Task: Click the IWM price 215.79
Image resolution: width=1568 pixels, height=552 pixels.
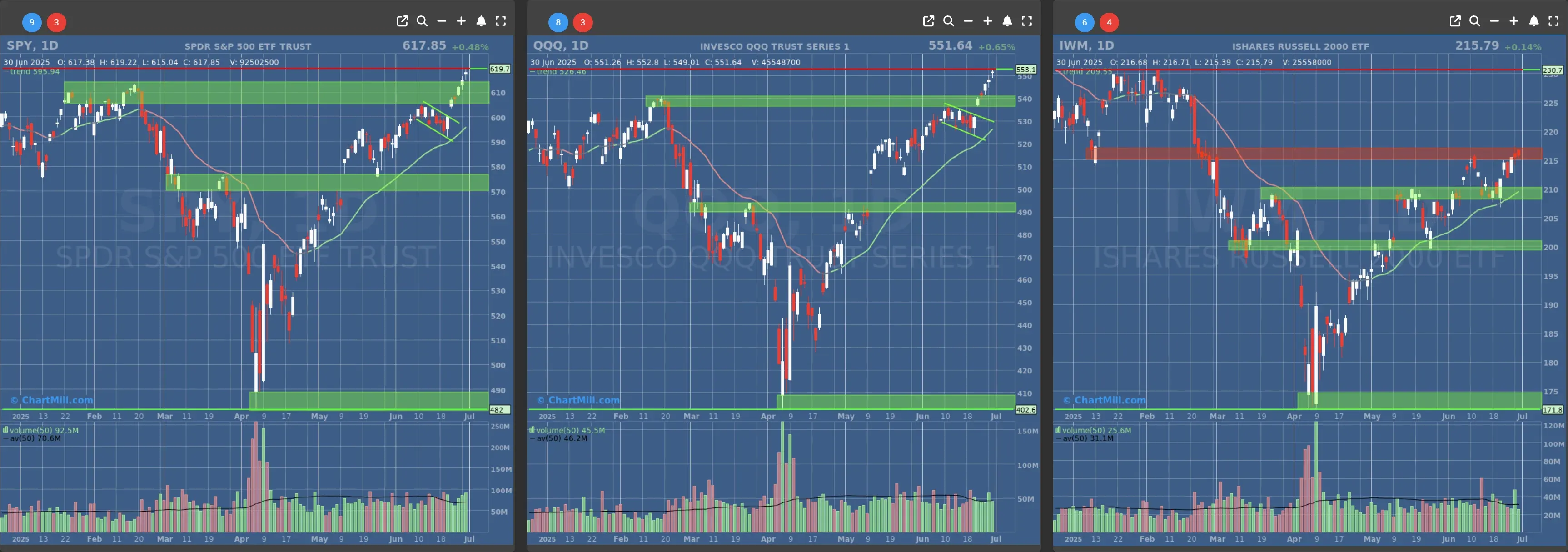Action: point(1477,45)
